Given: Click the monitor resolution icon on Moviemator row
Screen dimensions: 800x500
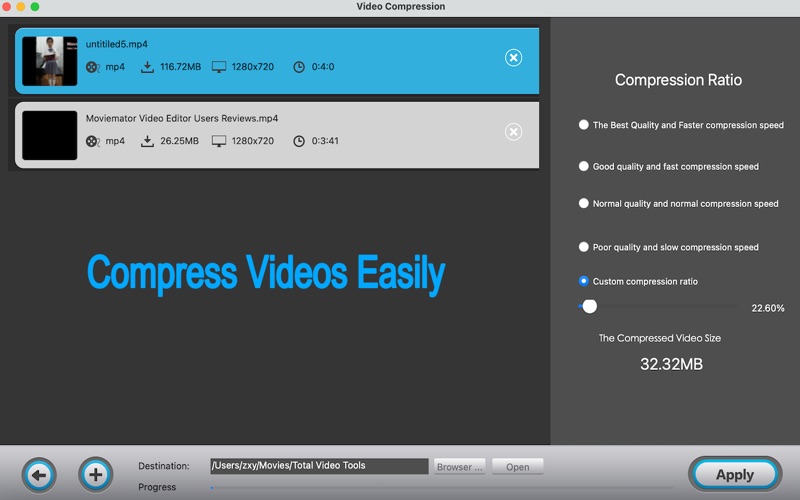Looking at the screenshot, I should [219, 141].
